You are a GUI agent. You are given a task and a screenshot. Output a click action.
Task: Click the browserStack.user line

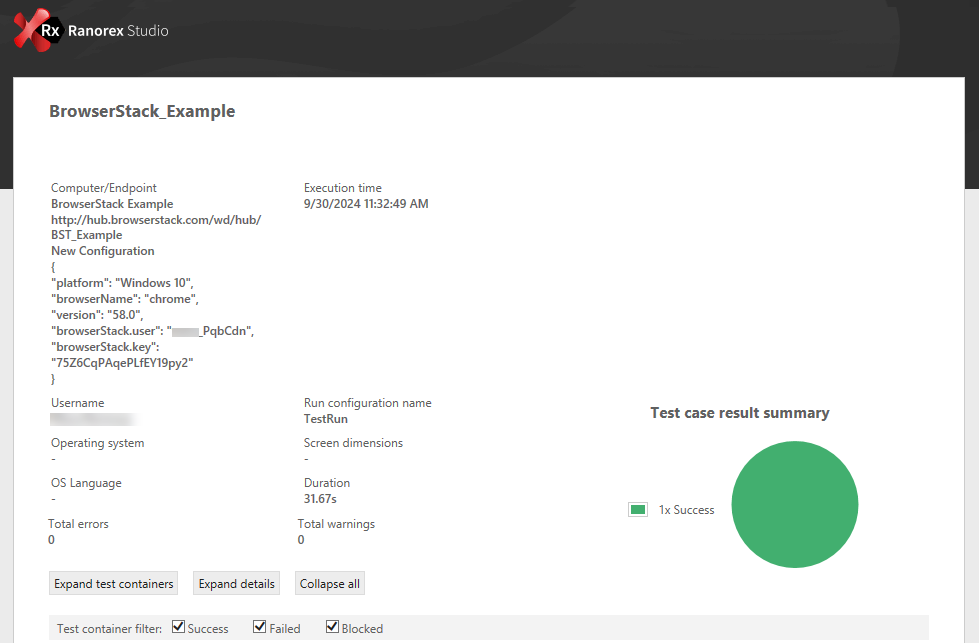pyautogui.click(x=153, y=331)
